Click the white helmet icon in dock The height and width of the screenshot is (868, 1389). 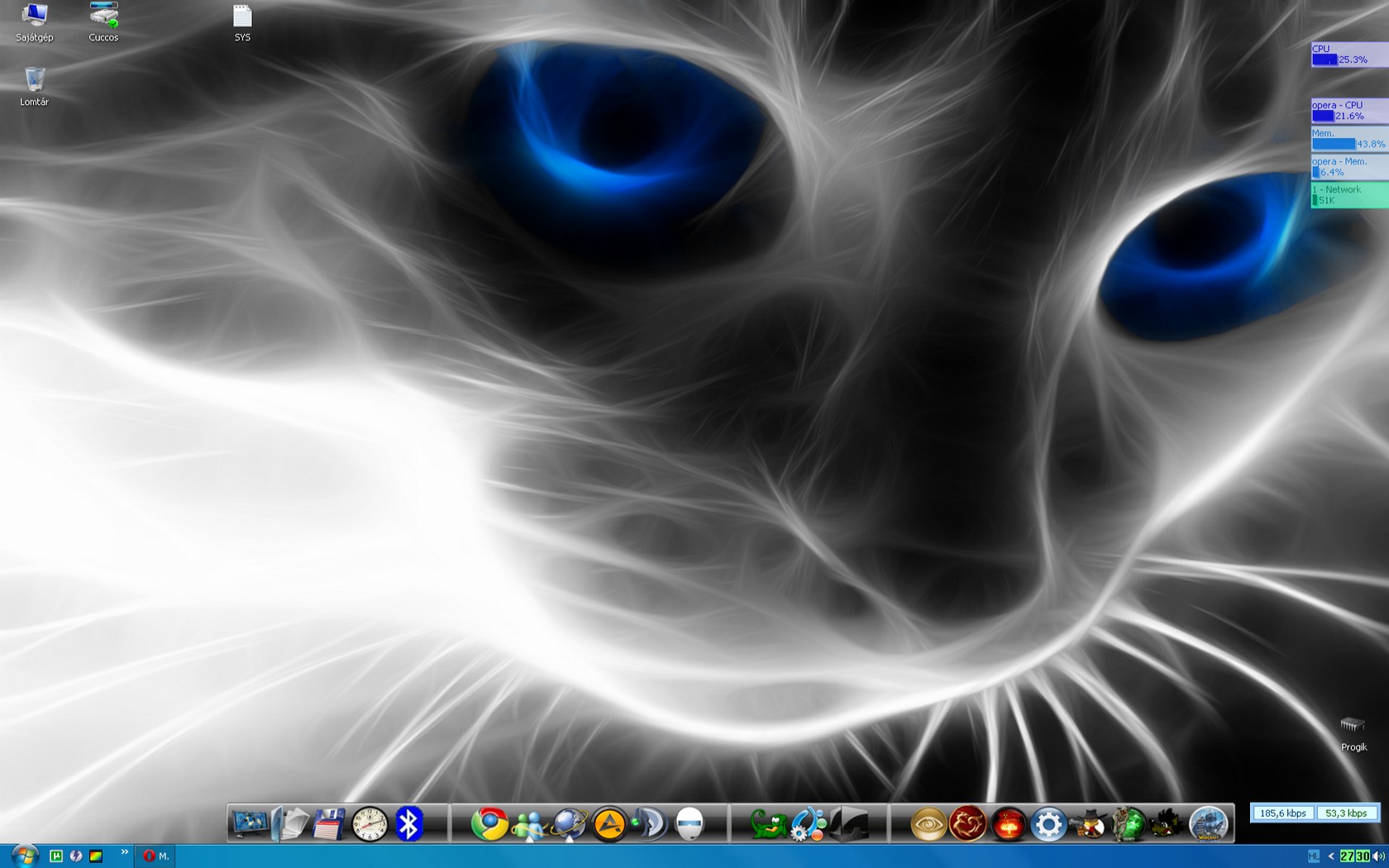tap(689, 823)
